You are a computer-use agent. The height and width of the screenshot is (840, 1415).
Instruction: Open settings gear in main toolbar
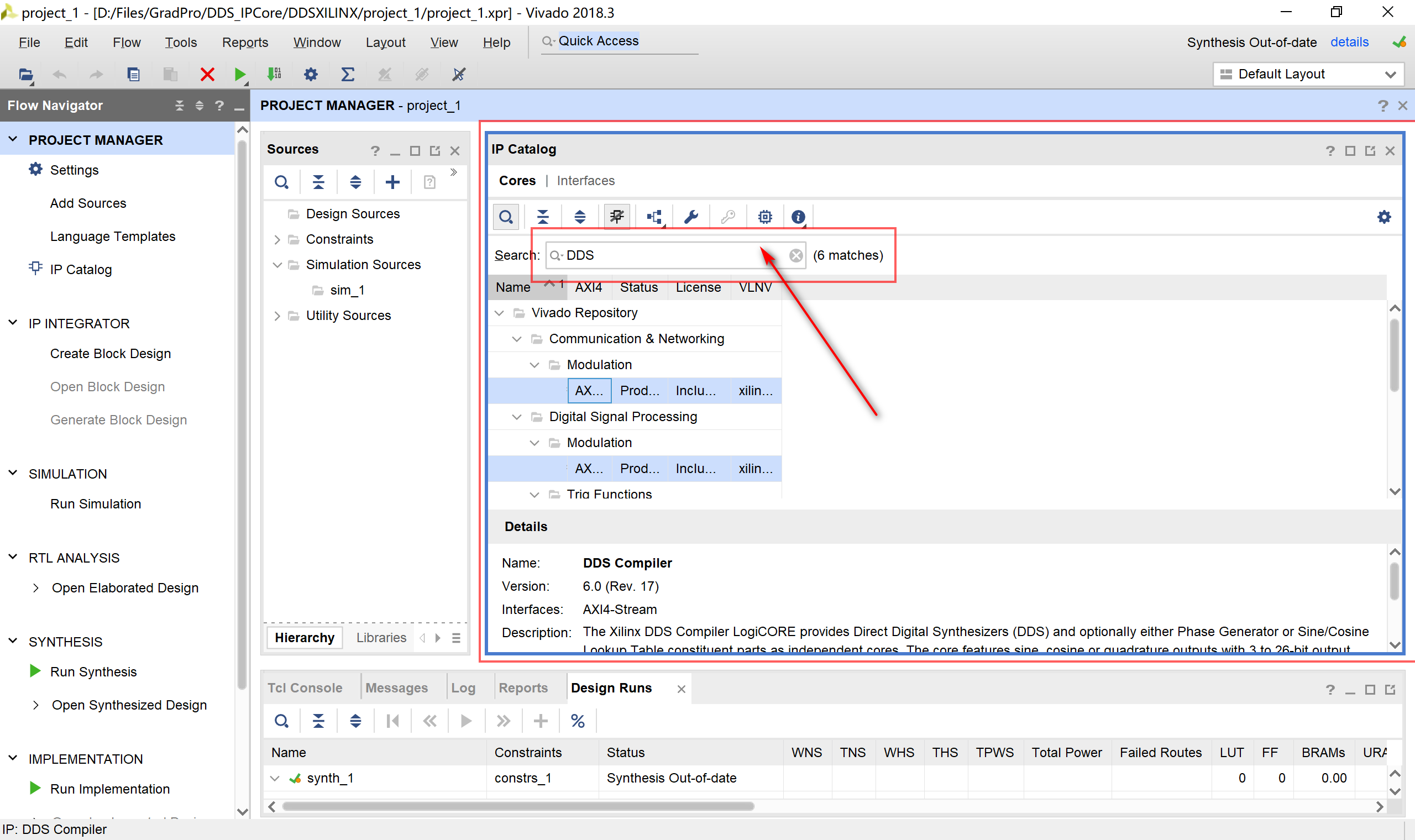pyautogui.click(x=311, y=74)
